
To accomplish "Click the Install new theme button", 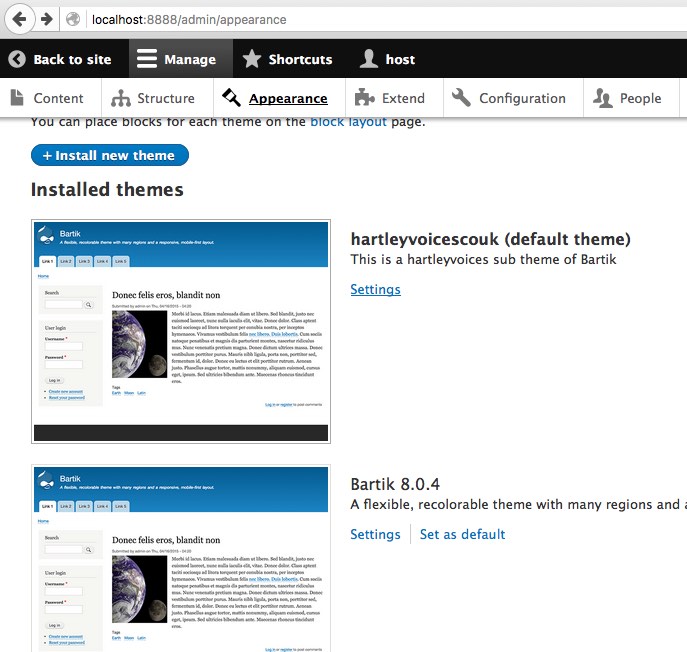I will tap(110, 155).
